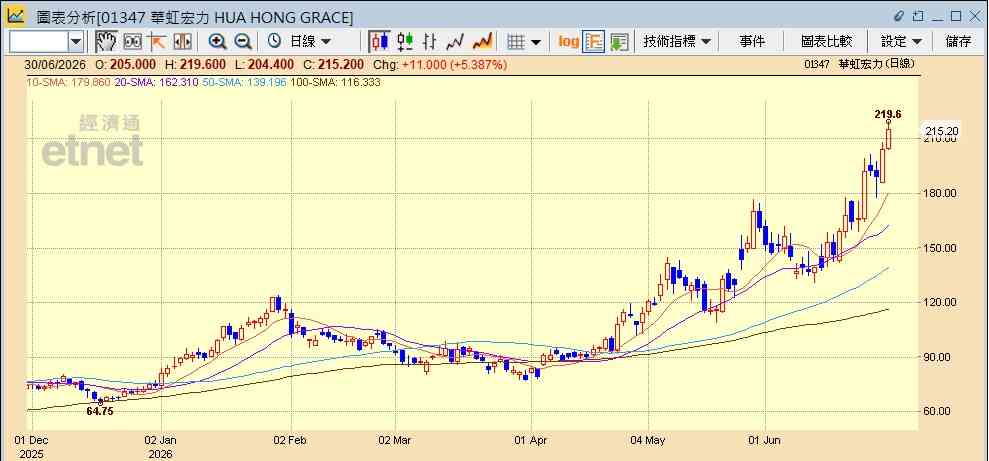Toggle the chart legend display button
Screen dimensions: 989x461
click(x=593, y=42)
